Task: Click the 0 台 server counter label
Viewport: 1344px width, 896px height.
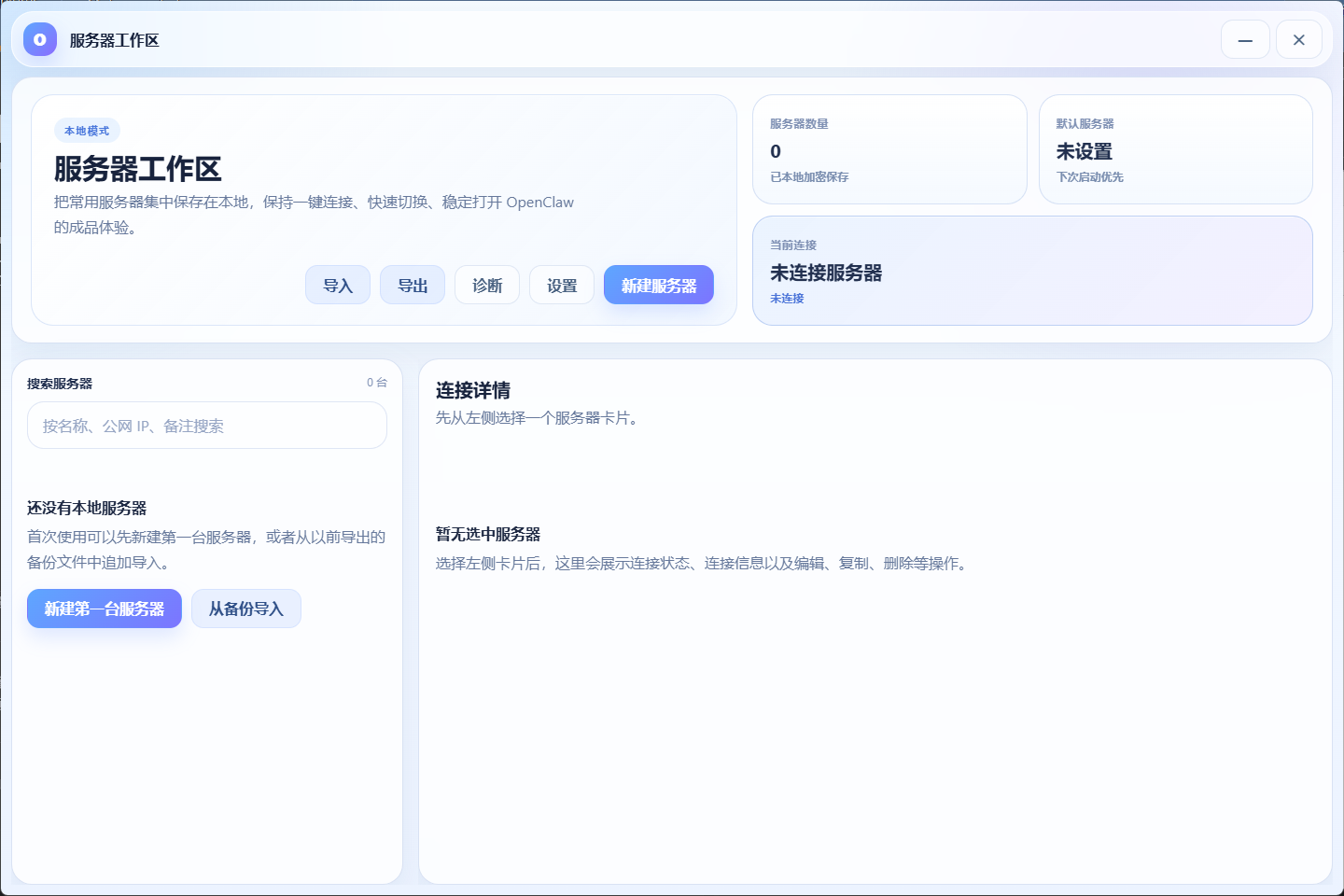Action: (x=376, y=383)
